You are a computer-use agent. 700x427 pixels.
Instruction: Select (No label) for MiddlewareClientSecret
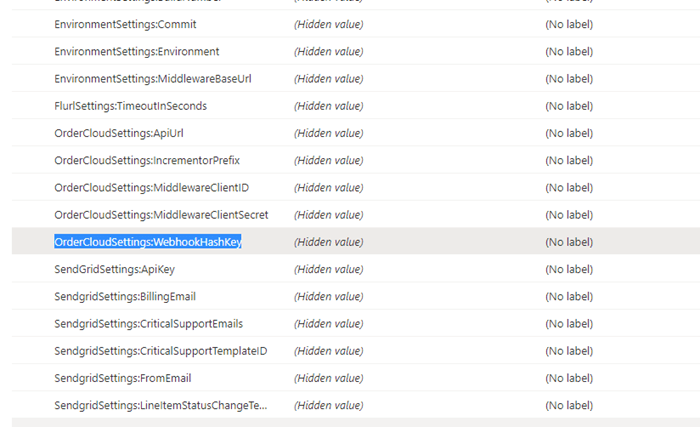coord(569,215)
